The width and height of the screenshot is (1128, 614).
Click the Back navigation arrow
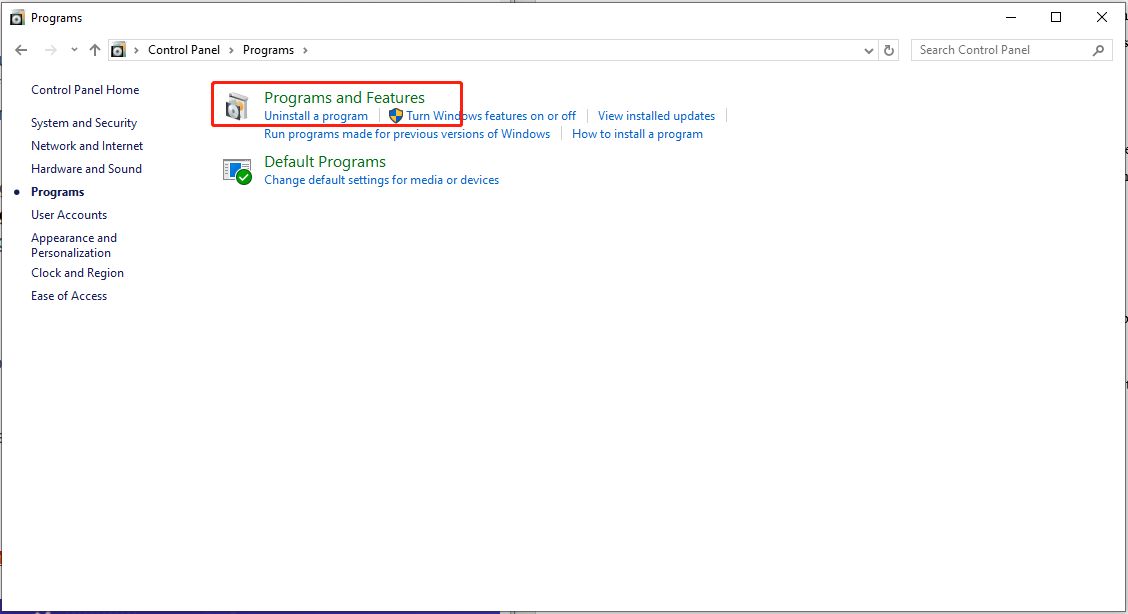tap(21, 49)
